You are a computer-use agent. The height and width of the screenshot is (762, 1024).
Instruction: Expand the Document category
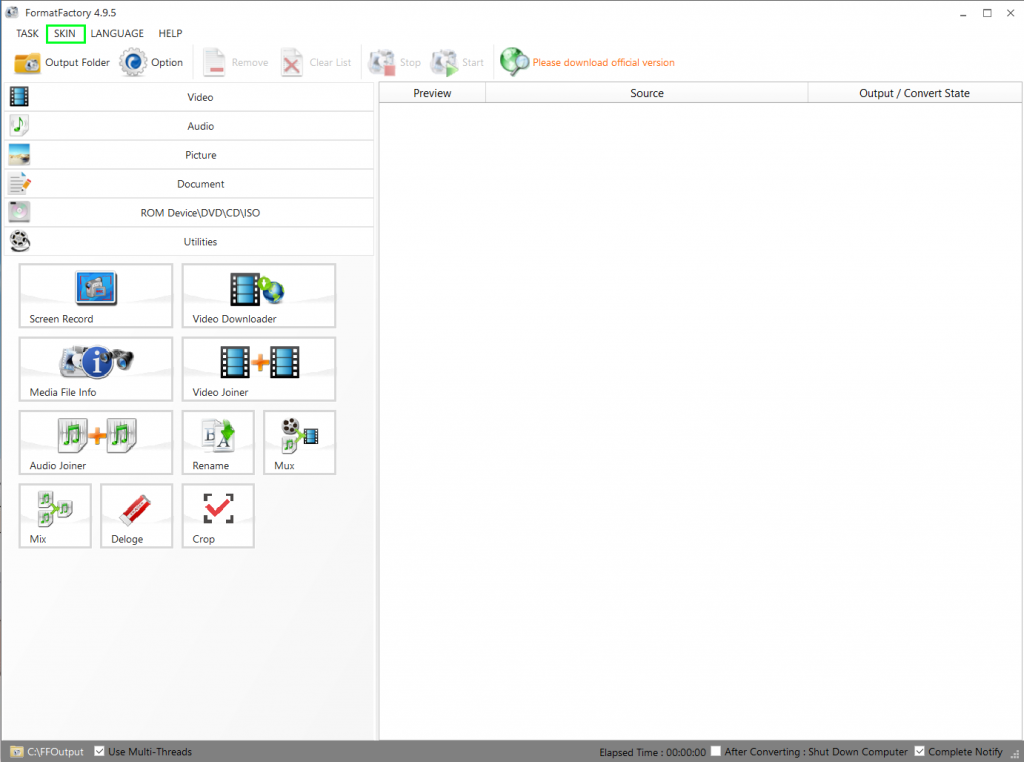pos(189,183)
